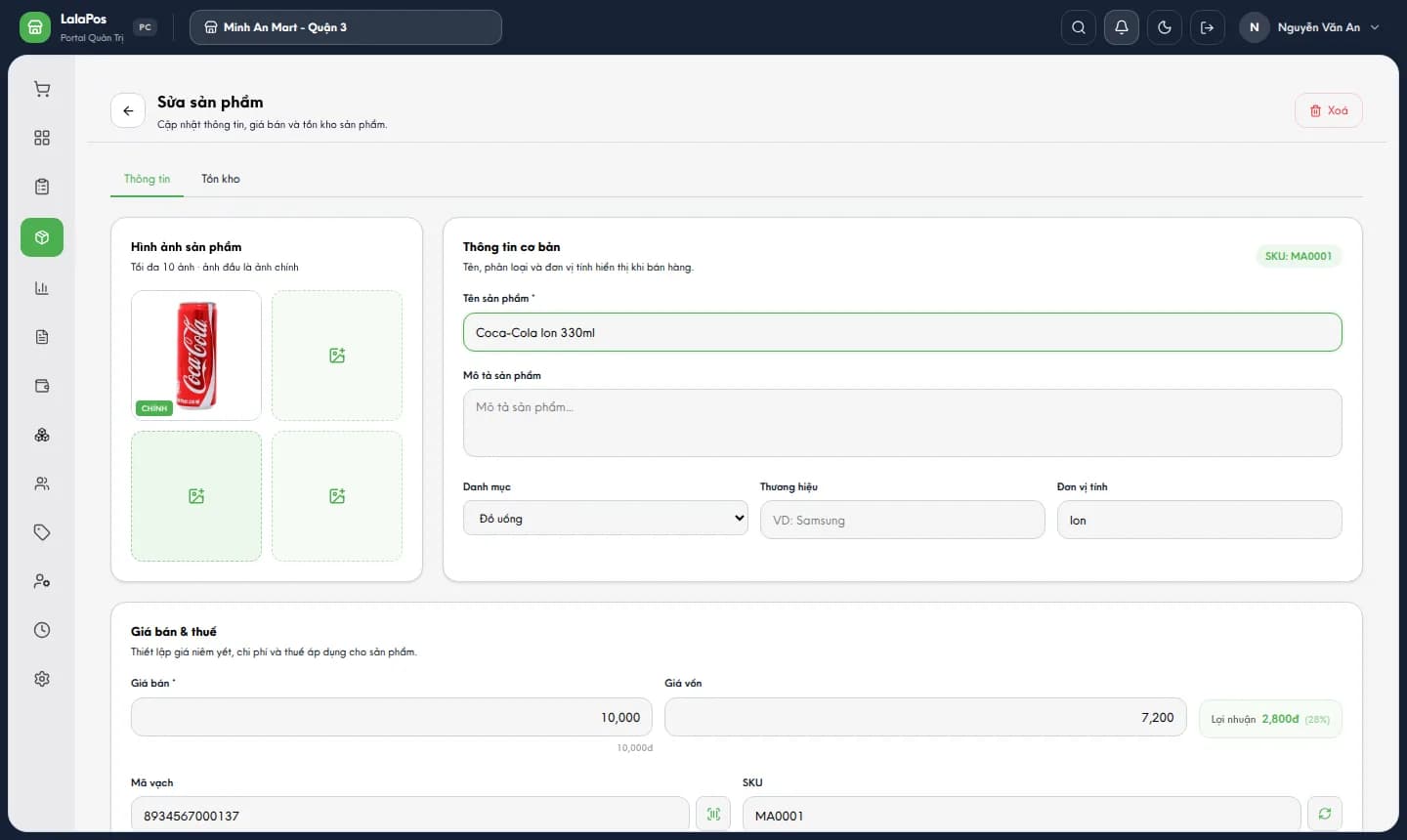Click the Lợi nhuận 2,800đ profit label
The height and width of the screenshot is (840, 1407).
1270,719
